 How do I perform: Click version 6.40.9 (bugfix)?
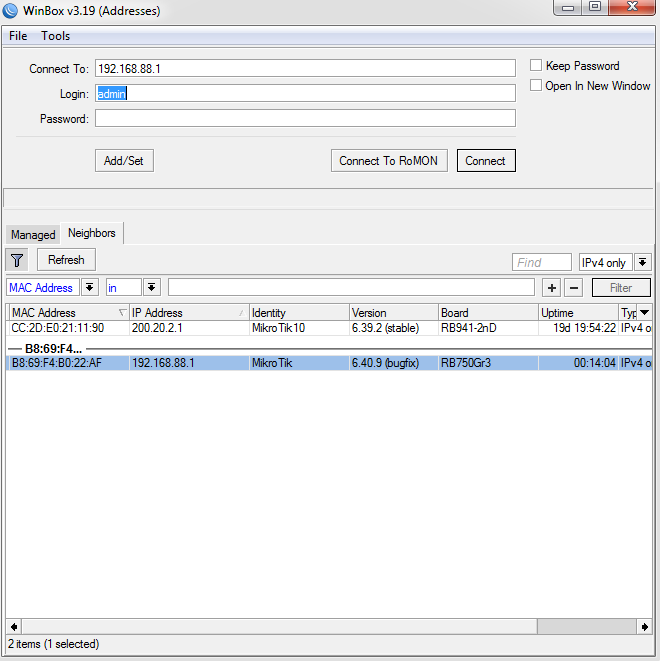tap(385, 363)
